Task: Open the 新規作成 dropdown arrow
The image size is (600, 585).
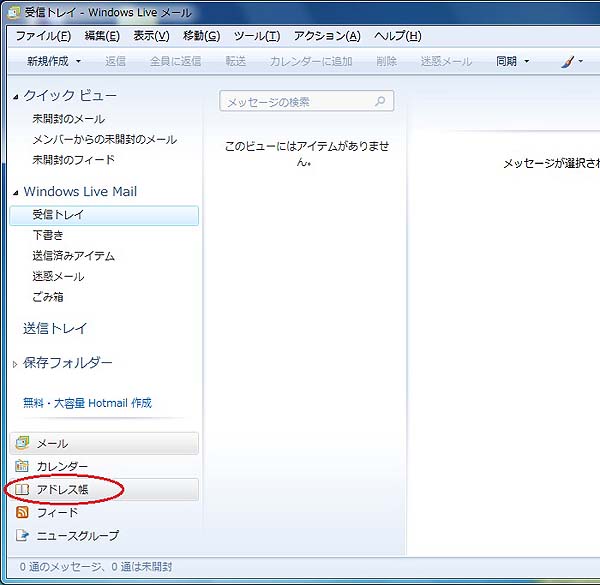Action: pyautogui.click(x=79, y=62)
